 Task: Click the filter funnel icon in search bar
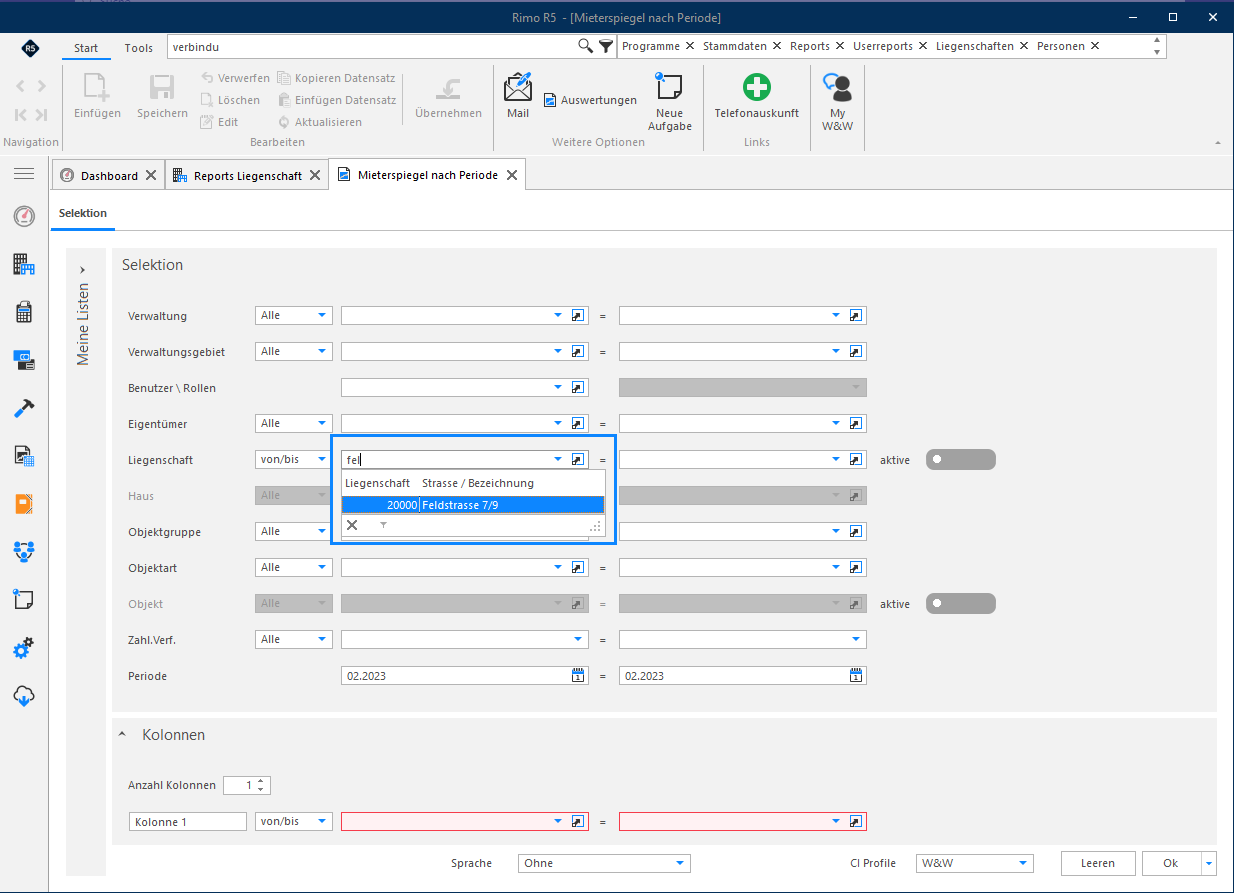[x=605, y=46]
